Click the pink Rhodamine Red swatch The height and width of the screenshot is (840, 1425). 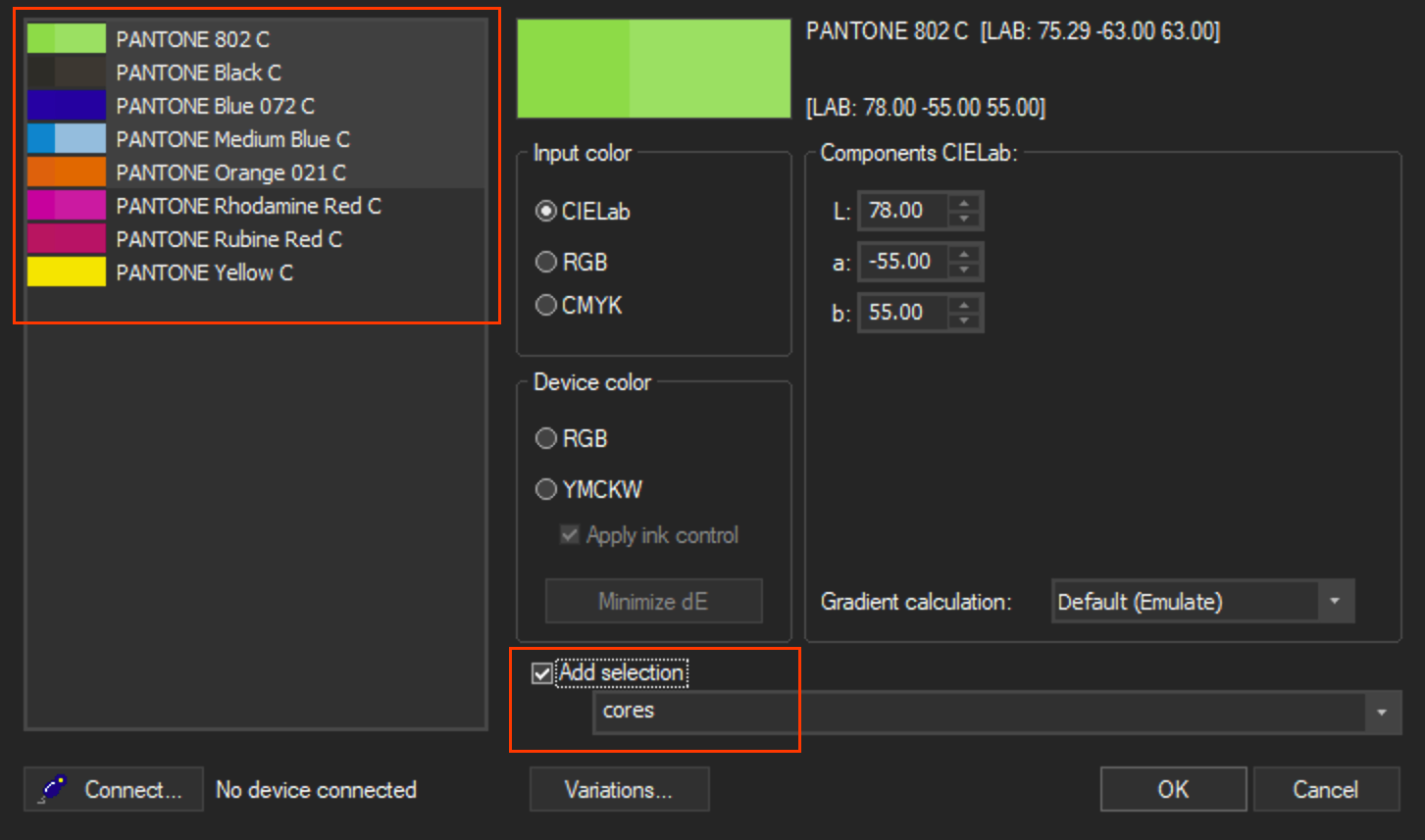(66, 206)
